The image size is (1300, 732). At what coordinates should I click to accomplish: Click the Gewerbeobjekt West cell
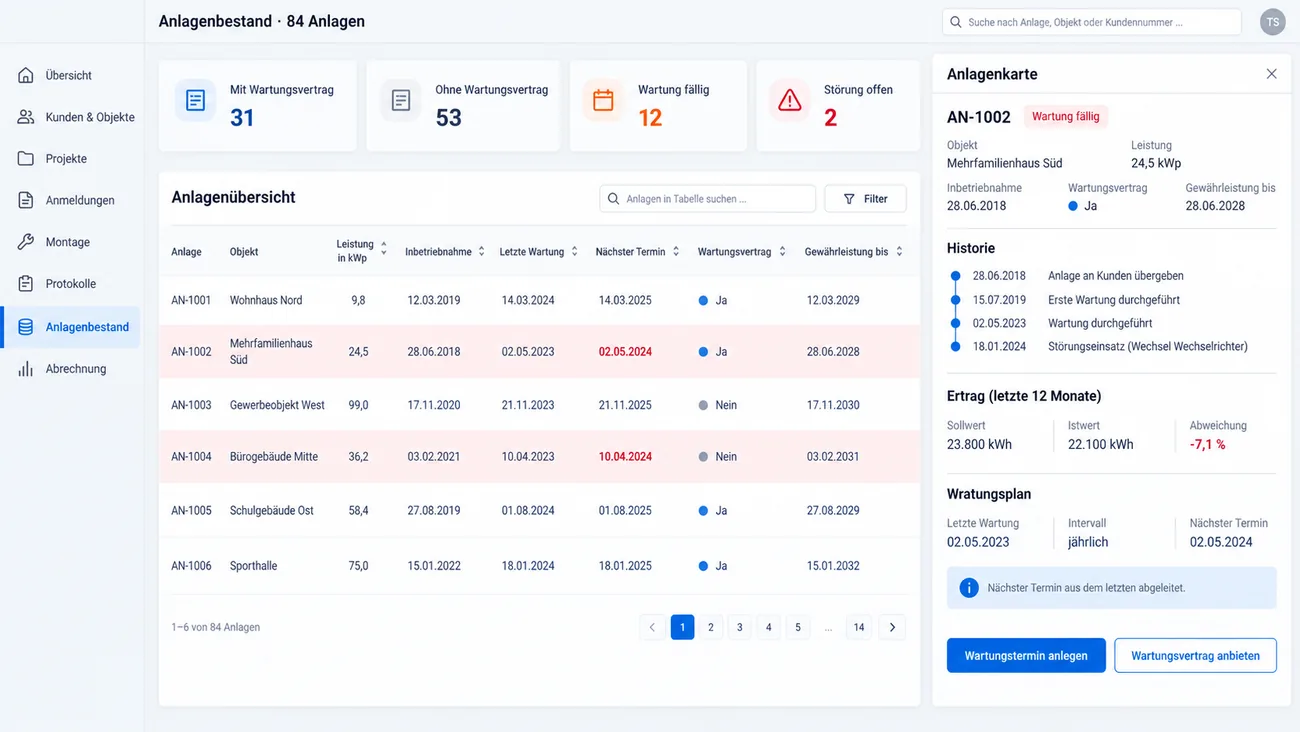[277, 405]
